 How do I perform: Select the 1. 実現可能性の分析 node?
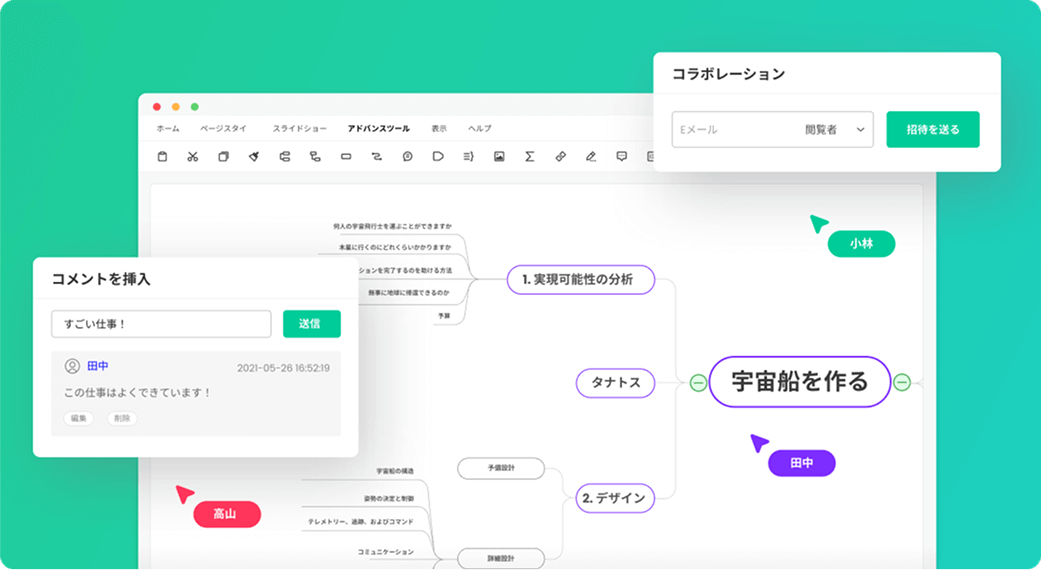pos(580,279)
